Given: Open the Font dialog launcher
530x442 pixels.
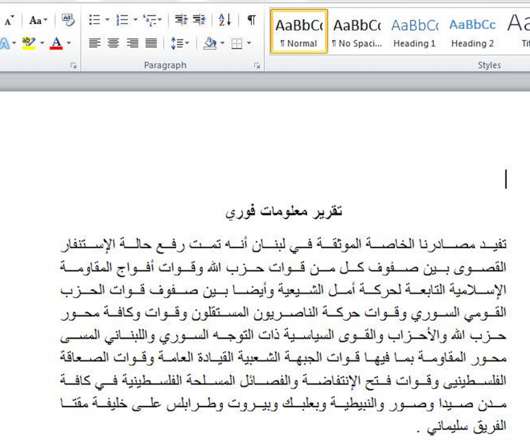Looking at the screenshot, I should pos(74,66).
